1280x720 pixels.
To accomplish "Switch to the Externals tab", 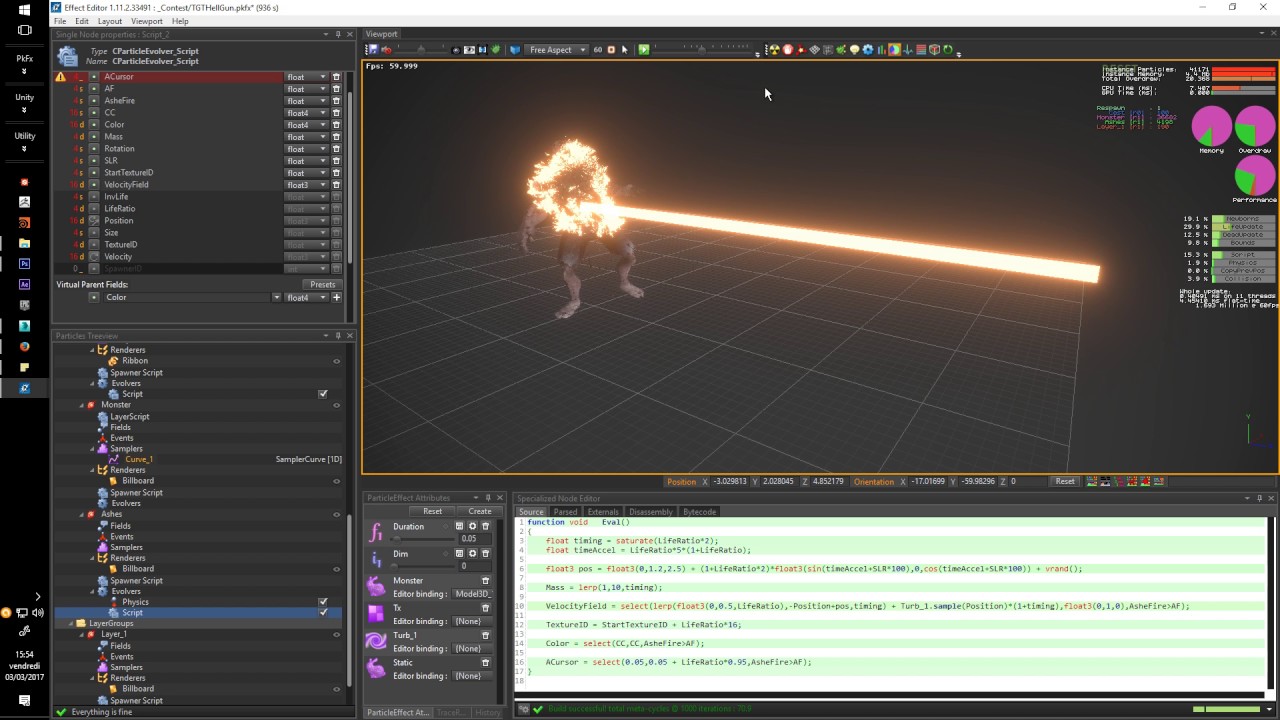I will pos(603,512).
